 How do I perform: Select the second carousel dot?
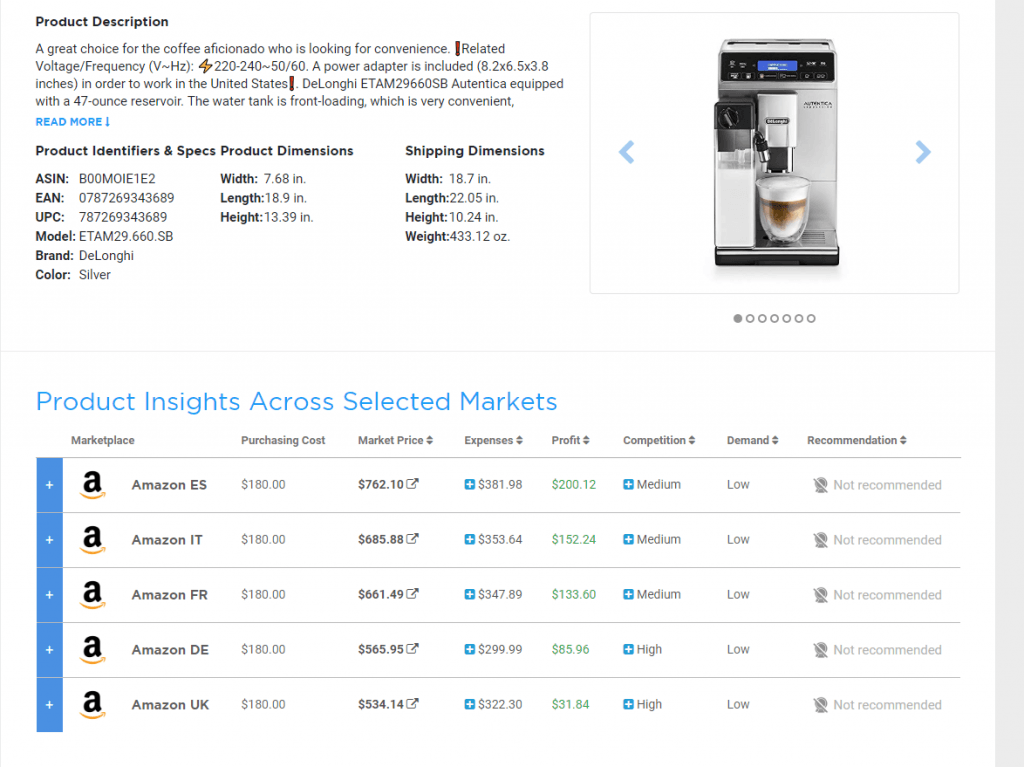[x=750, y=318]
